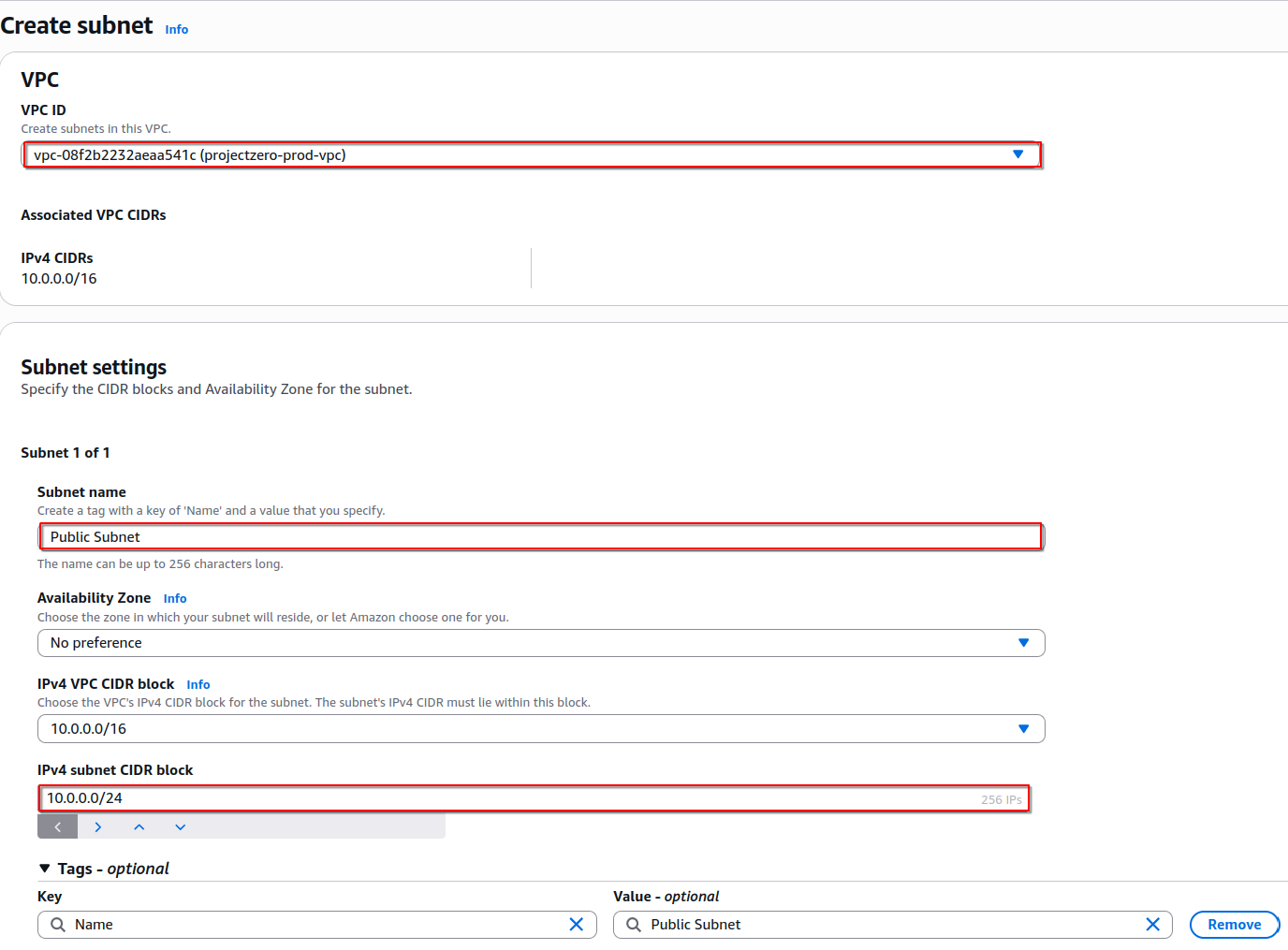Open the Info link beside Create subnet
Image resolution: width=1288 pixels, height=950 pixels.
[177, 29]
